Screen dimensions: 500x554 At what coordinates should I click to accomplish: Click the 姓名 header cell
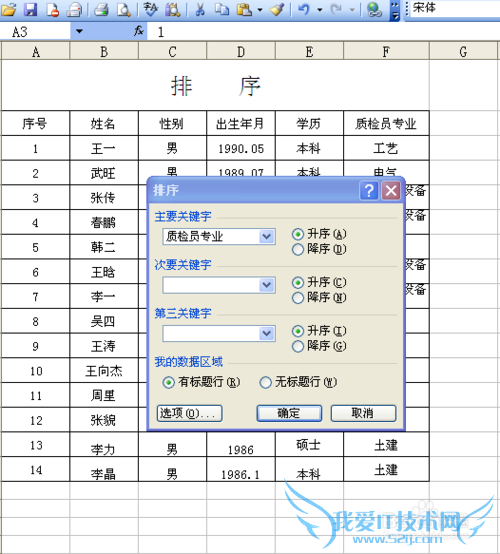[x=104, y=123]
